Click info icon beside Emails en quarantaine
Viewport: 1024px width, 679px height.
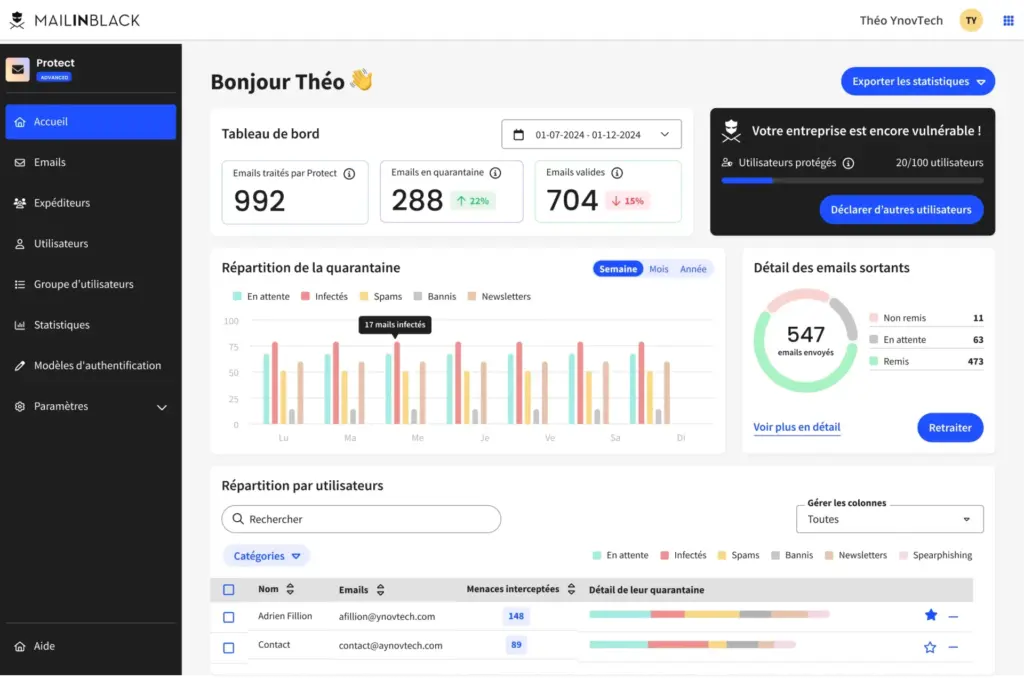click(x=495, y=173)
